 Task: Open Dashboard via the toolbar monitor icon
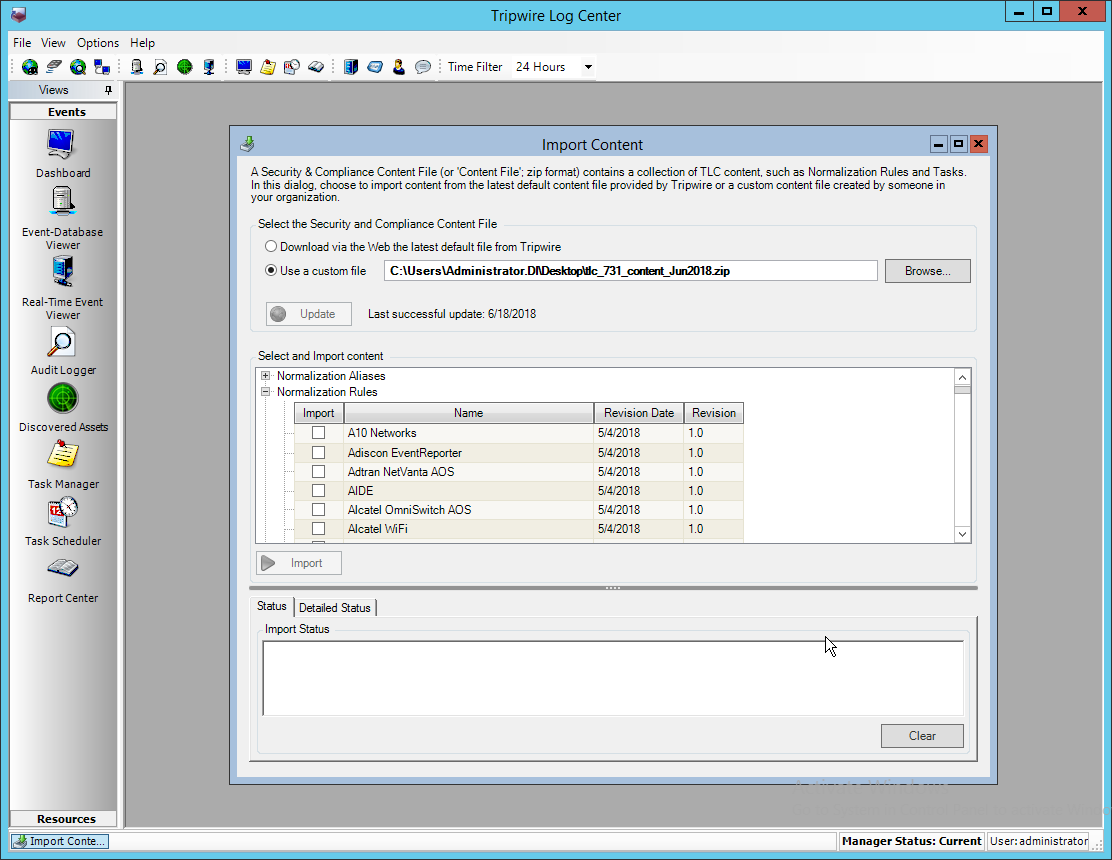[x=244, y=67]
